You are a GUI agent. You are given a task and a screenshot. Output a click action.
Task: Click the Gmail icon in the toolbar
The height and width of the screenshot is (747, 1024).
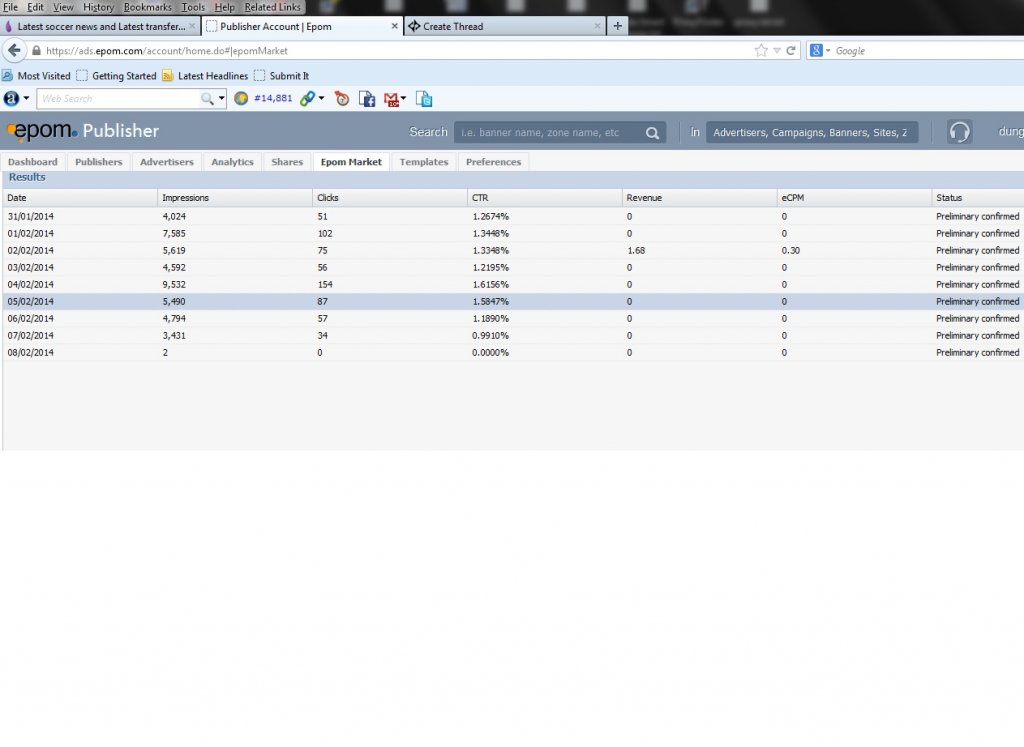click(392, 98)
